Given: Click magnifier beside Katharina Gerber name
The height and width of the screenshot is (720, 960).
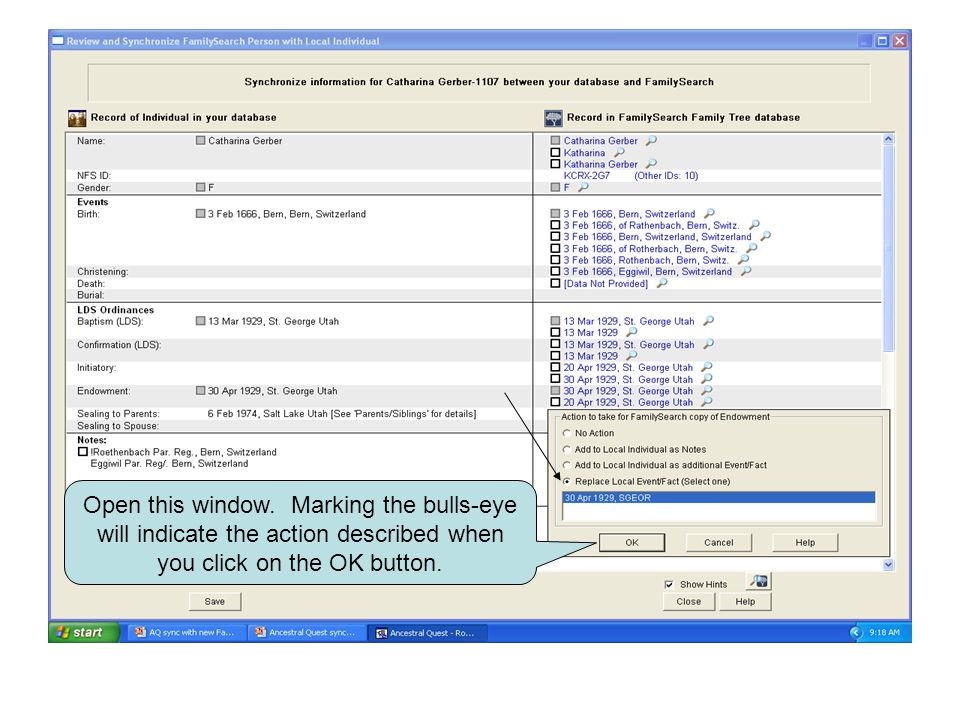Looking at the screenshot, I should pyautogui.click(x=651, y=163).
